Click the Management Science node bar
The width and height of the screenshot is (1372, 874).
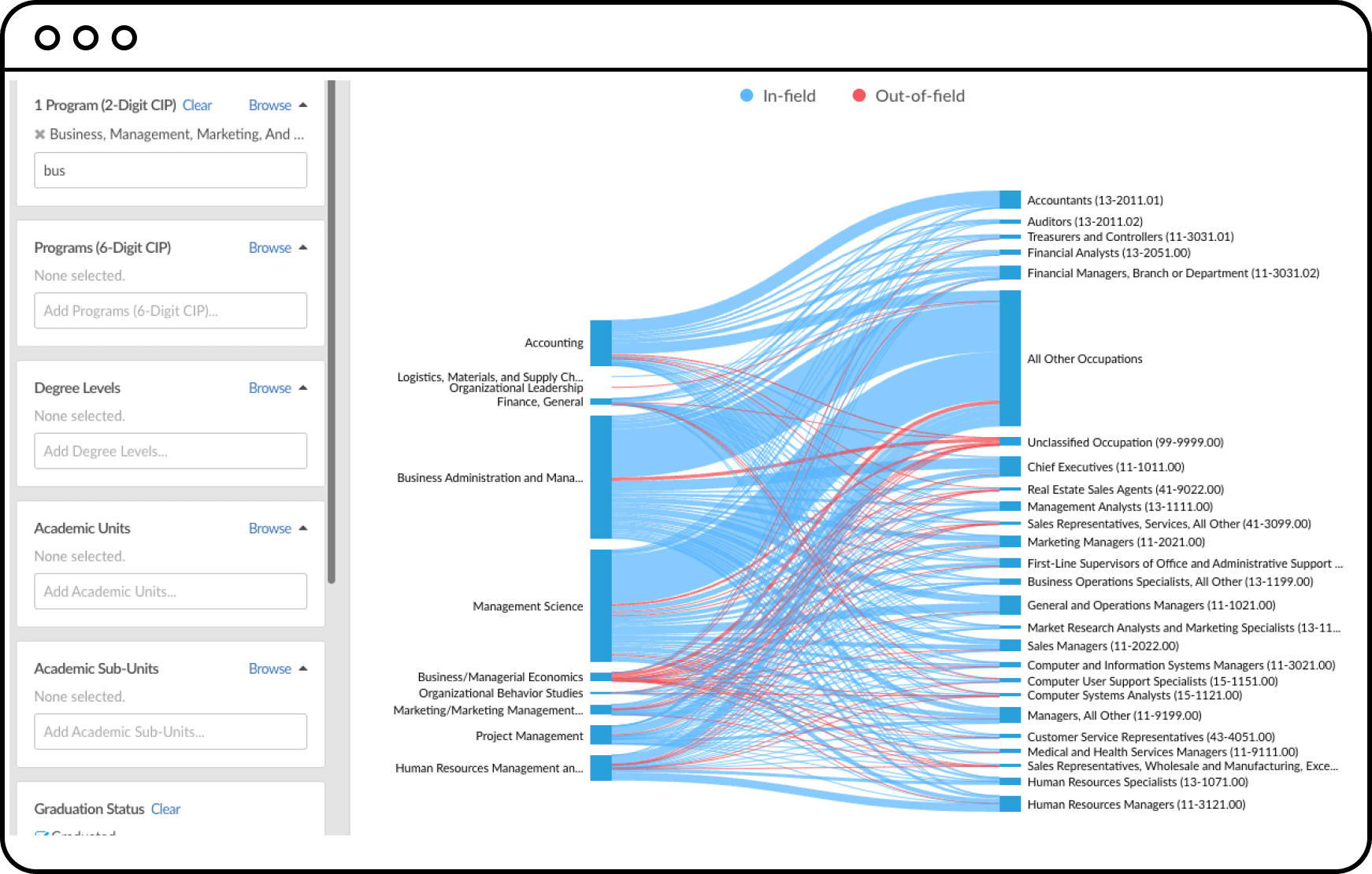(x=600, y=606)
